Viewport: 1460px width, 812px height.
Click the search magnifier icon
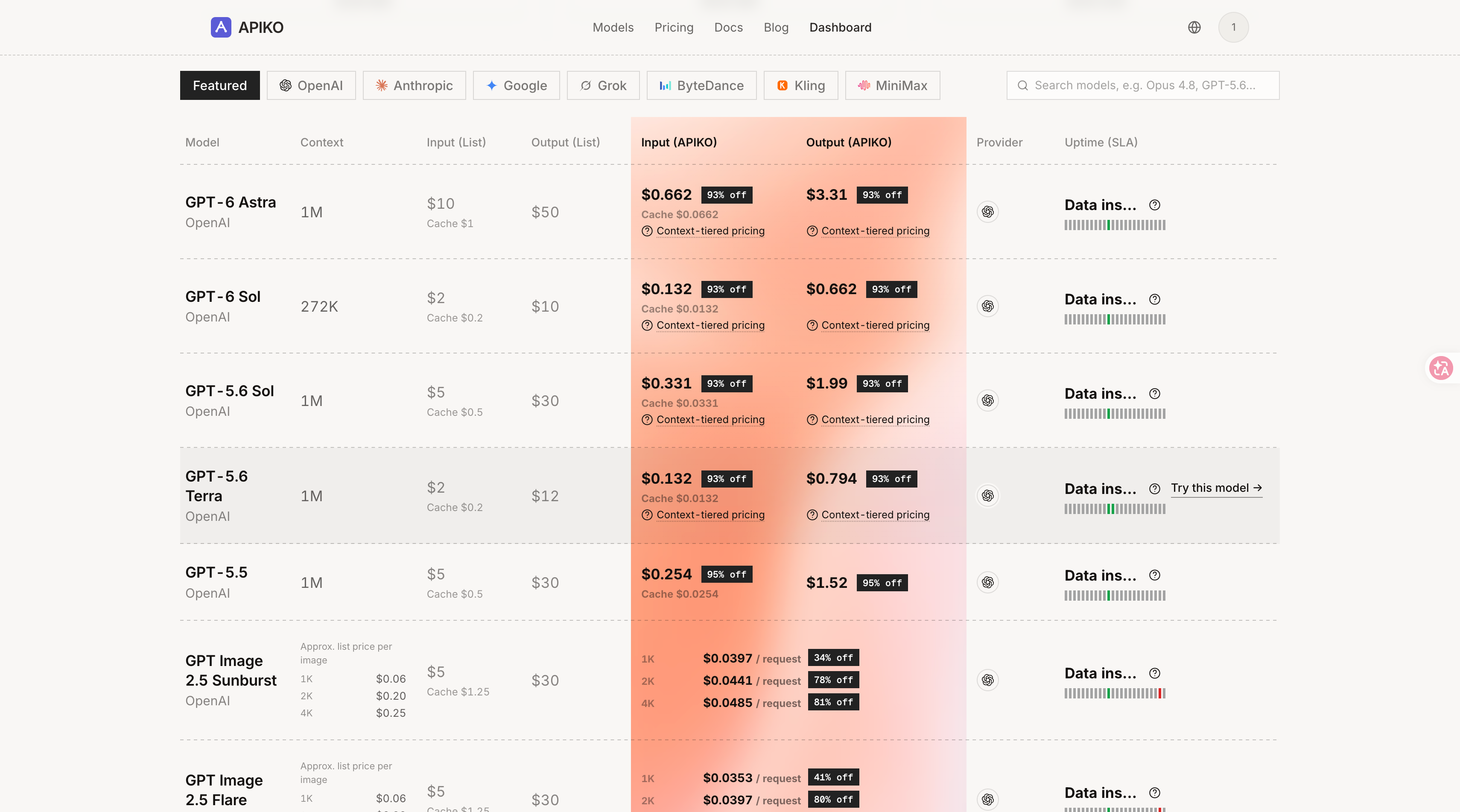[x=1022, y=85]
